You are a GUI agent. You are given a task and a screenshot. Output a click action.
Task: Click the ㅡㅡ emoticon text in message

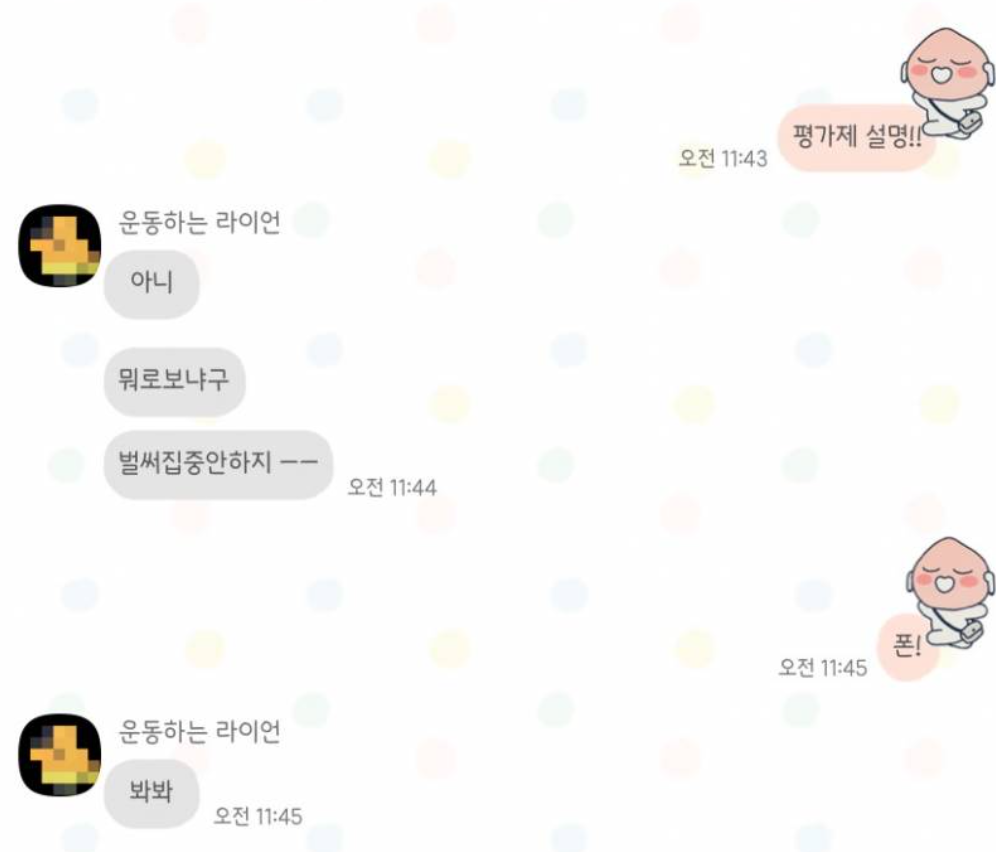(299, 463)
